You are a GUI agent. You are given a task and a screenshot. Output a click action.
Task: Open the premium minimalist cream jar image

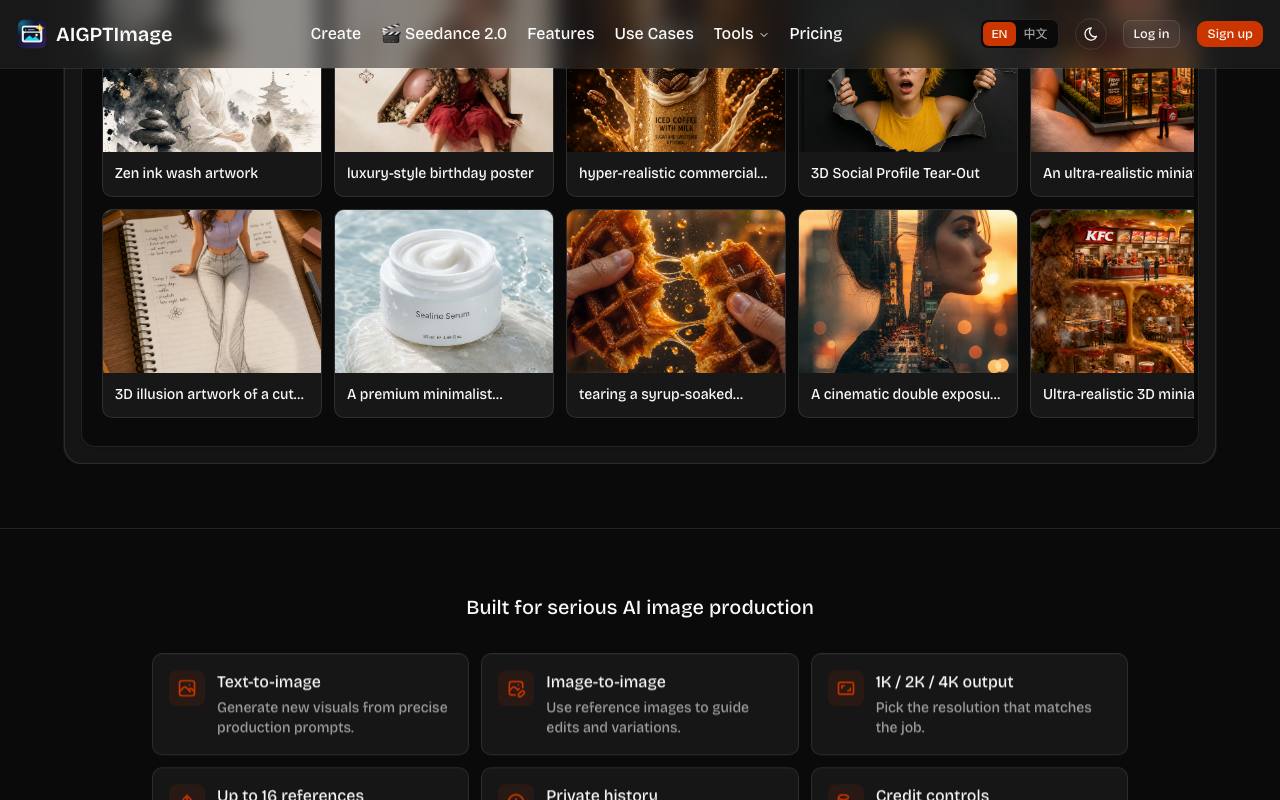click(444, 291)
